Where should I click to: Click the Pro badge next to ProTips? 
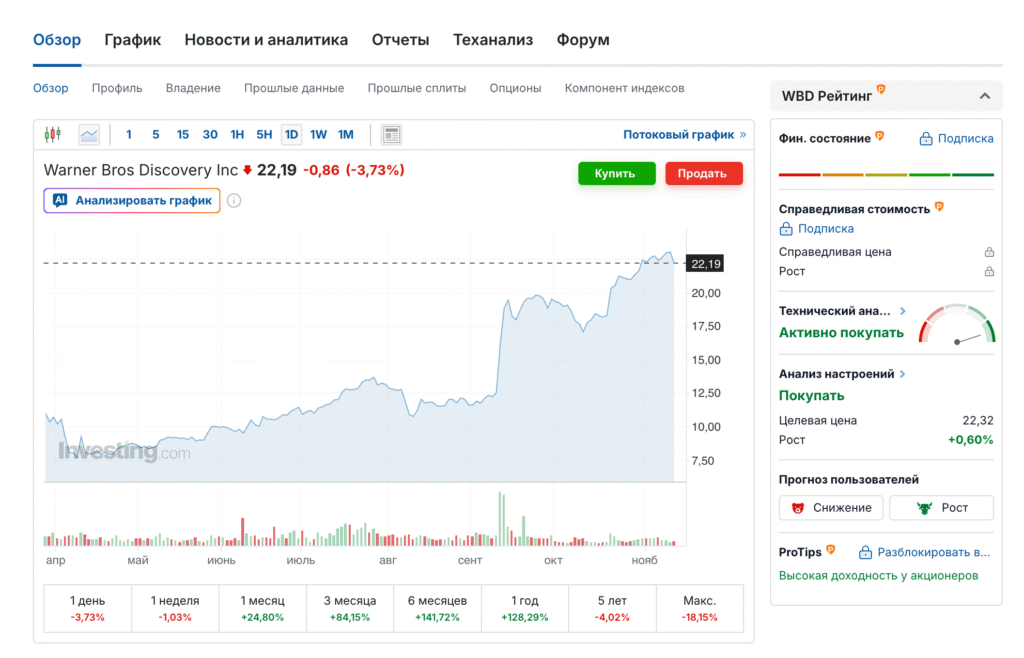[x=831, y=550]
